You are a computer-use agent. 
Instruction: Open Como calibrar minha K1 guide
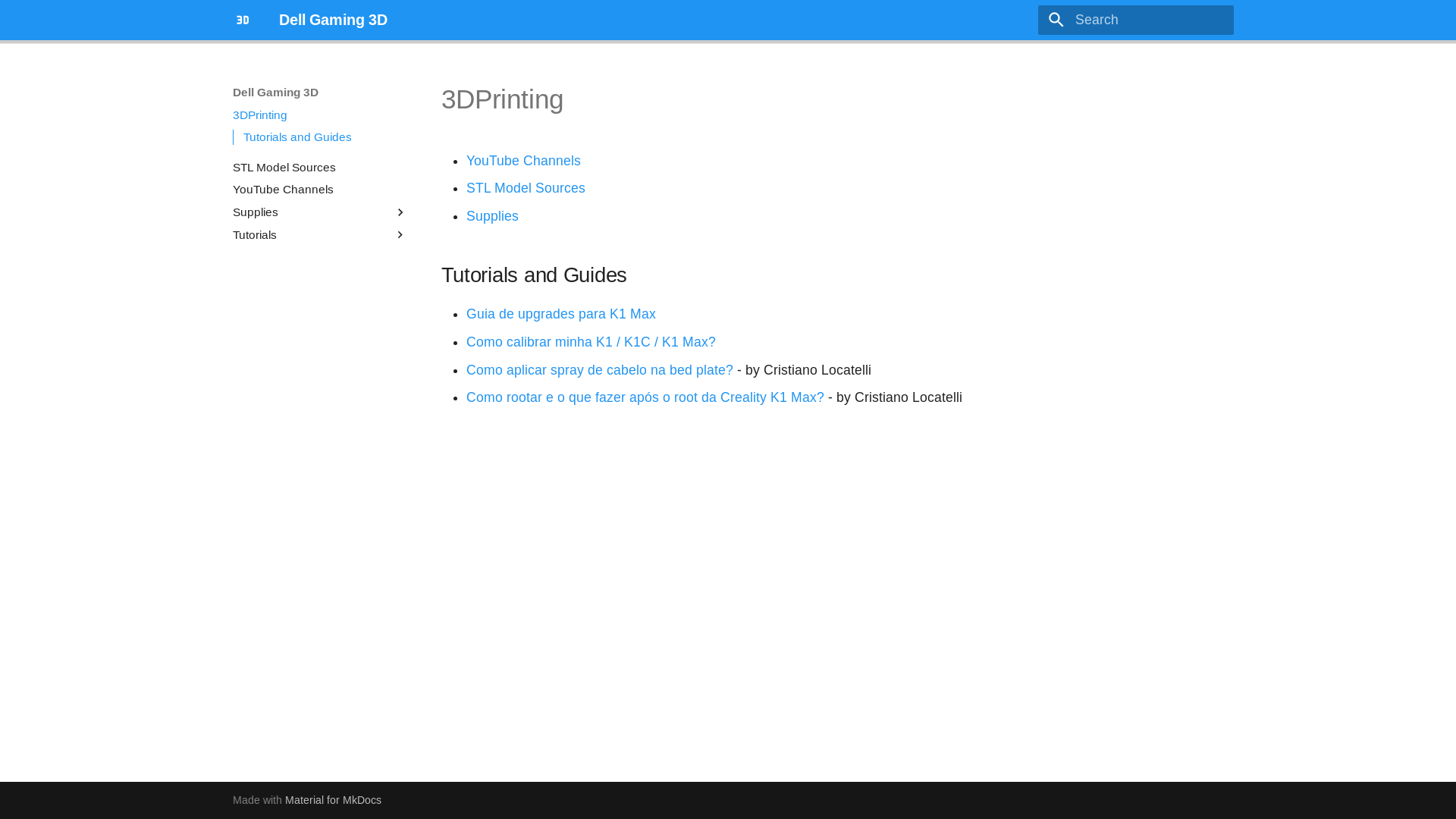(x=591, y=342)
